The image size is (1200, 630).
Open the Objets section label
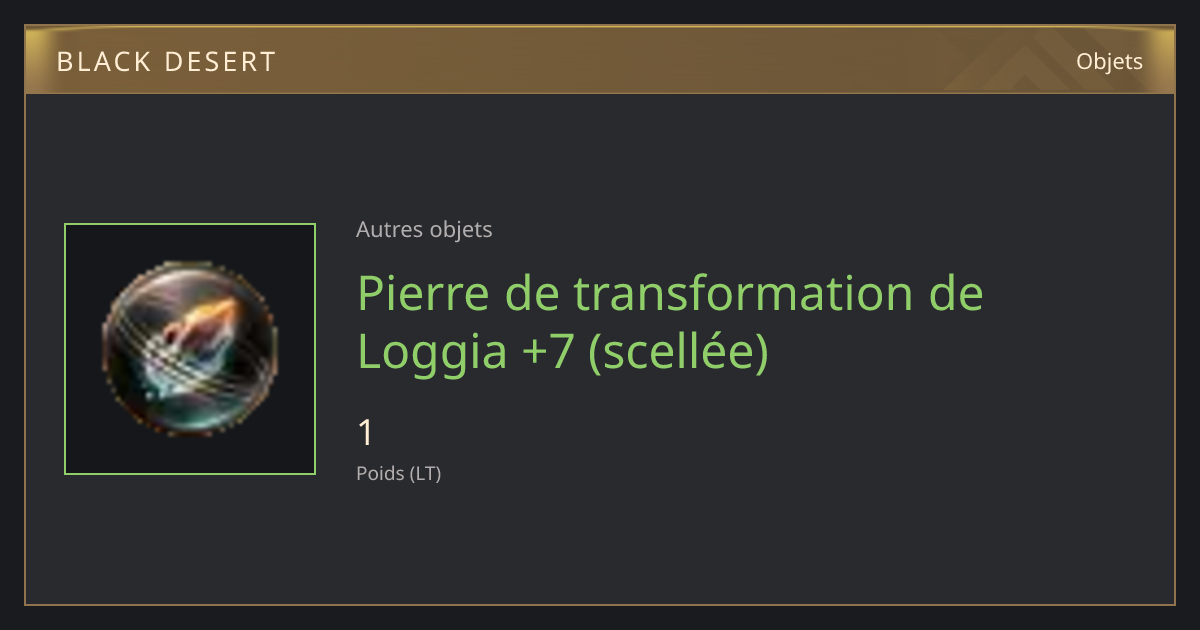pos(1109,62)
